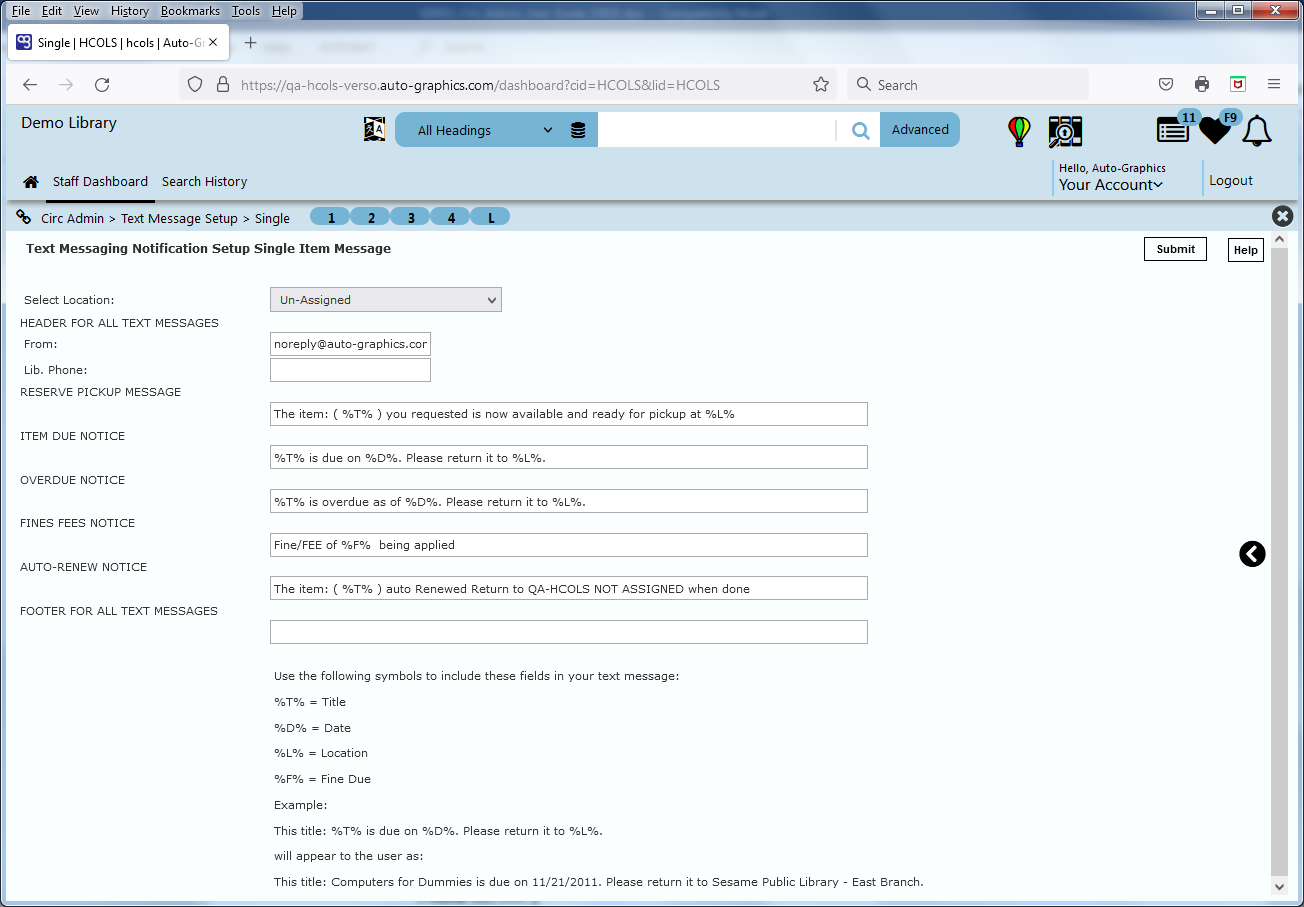Open the File menu
1304x907 pixels.
click(x=21, y=11)
